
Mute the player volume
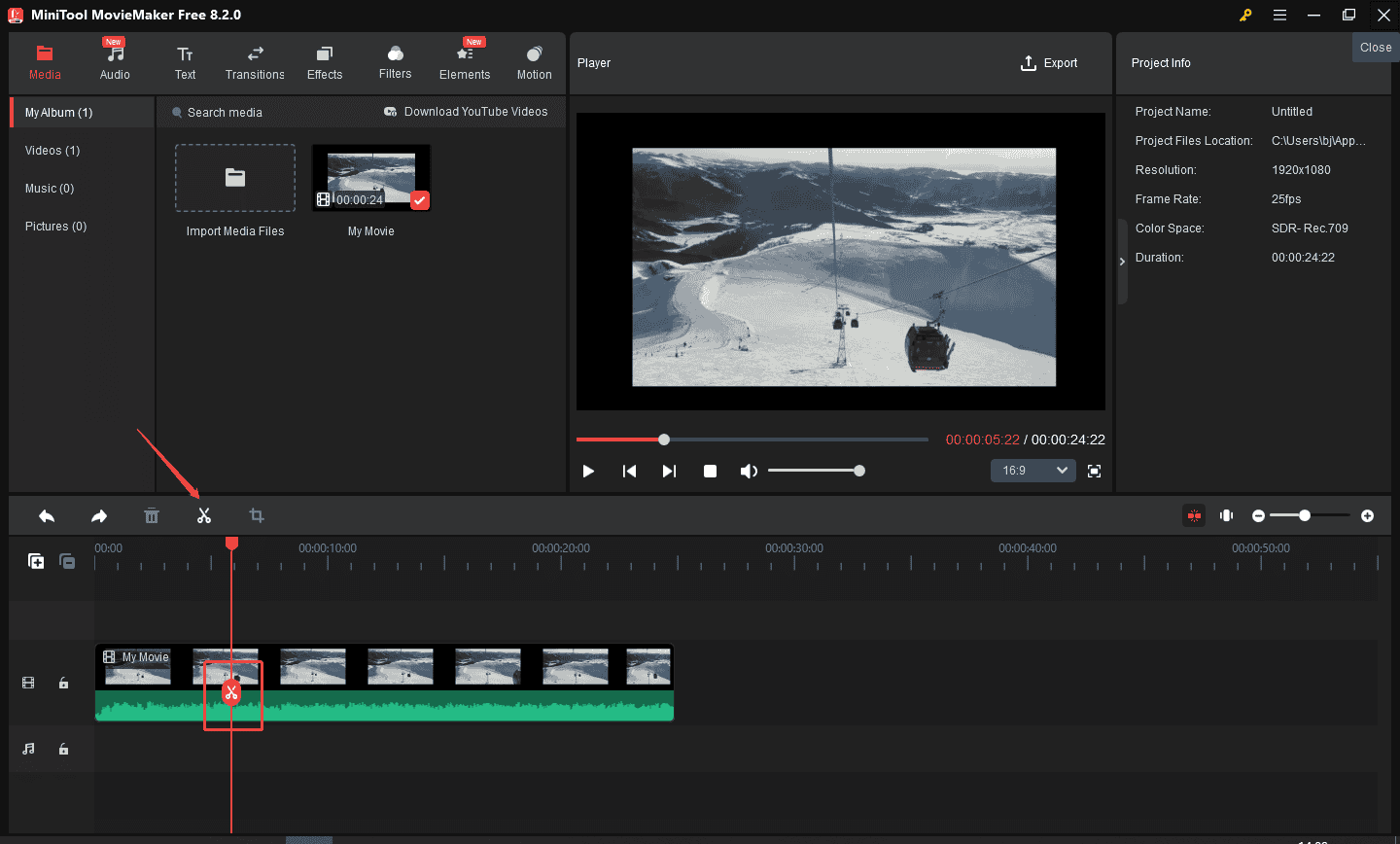pos(749,471)
